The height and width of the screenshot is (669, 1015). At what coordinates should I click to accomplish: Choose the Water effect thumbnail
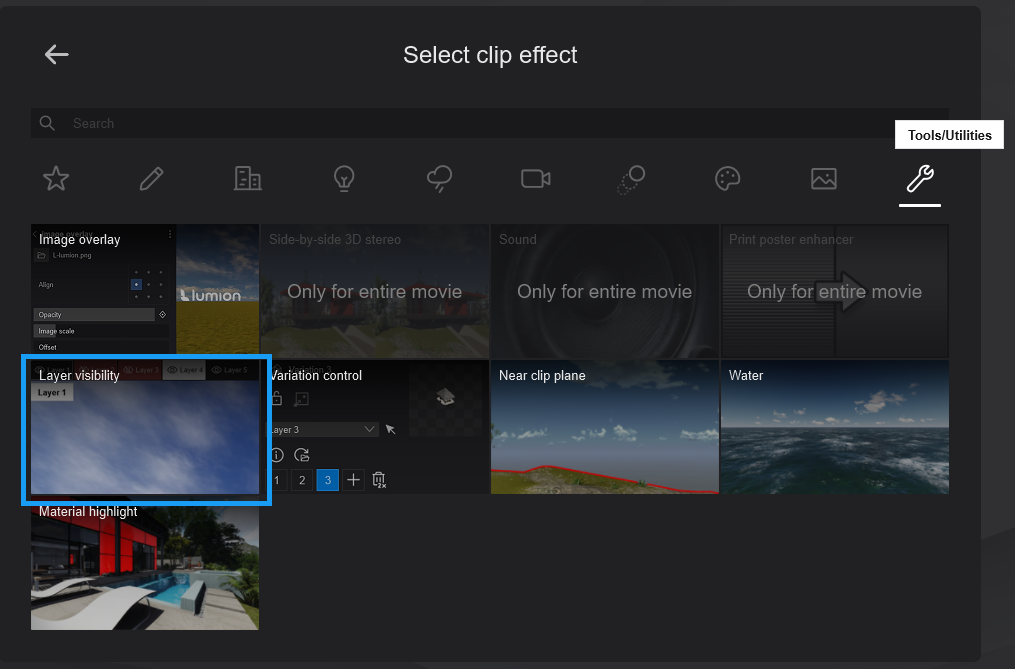coord(834,428)
